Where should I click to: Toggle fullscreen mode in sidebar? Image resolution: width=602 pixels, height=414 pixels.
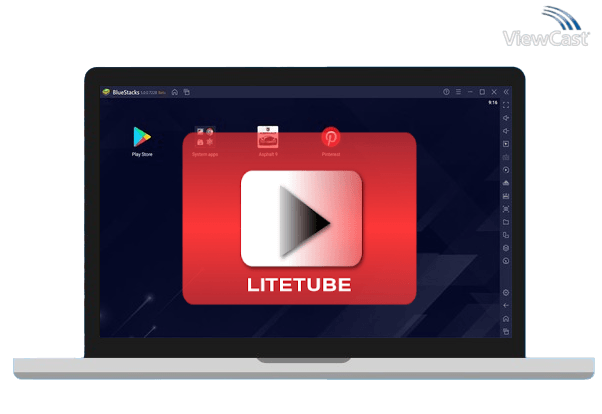(x=506, y=105)
